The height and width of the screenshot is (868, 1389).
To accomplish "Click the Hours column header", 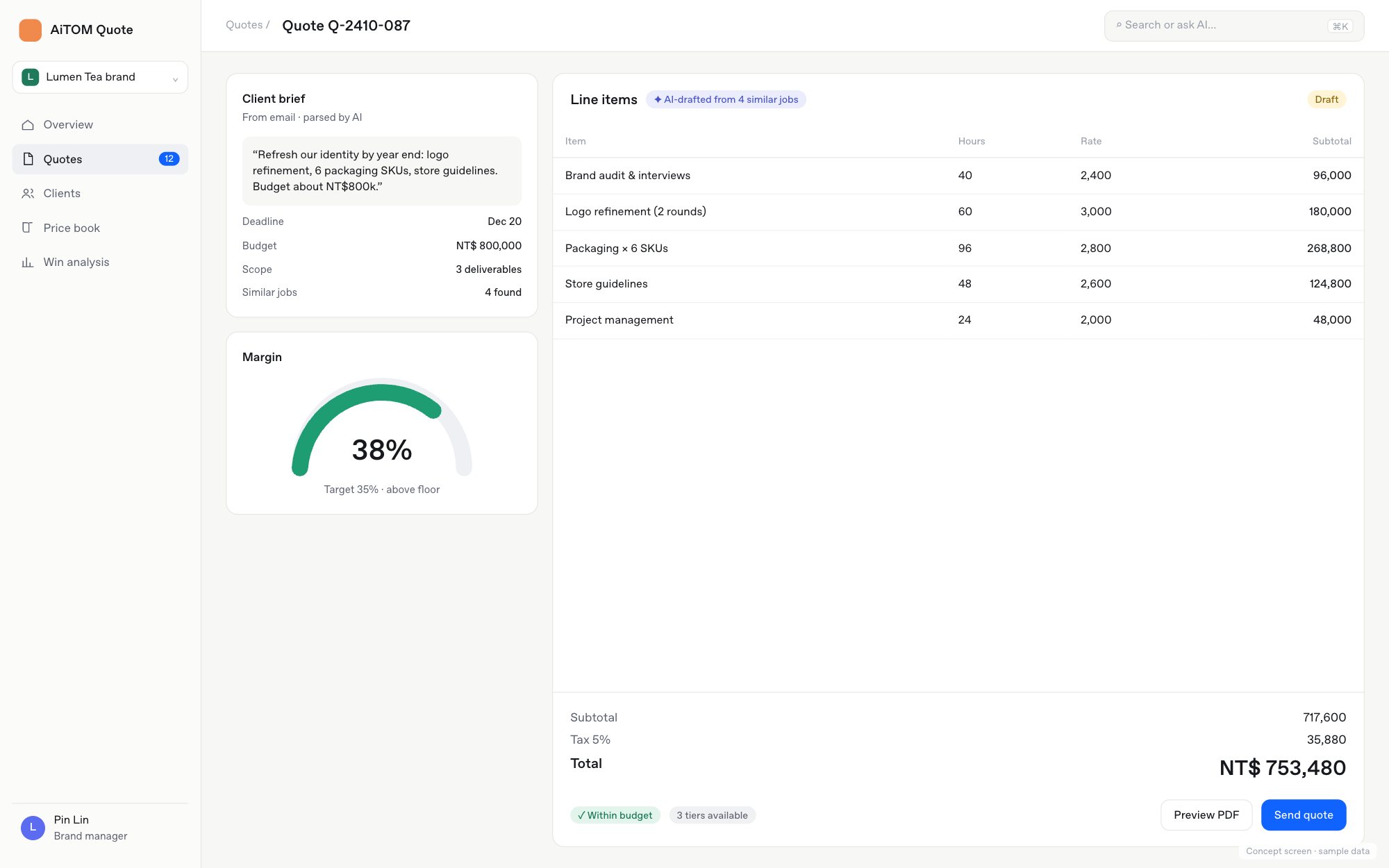I will 972,141.
